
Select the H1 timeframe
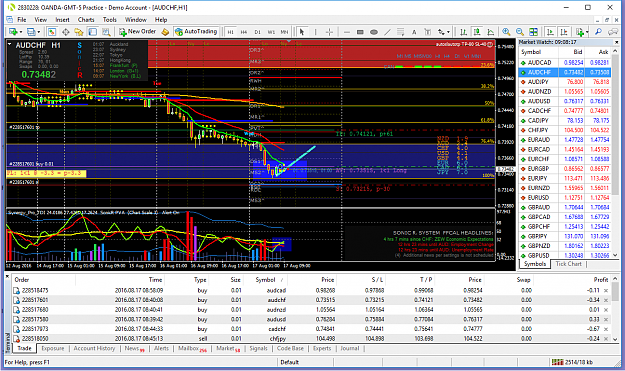tap(230, 32)
